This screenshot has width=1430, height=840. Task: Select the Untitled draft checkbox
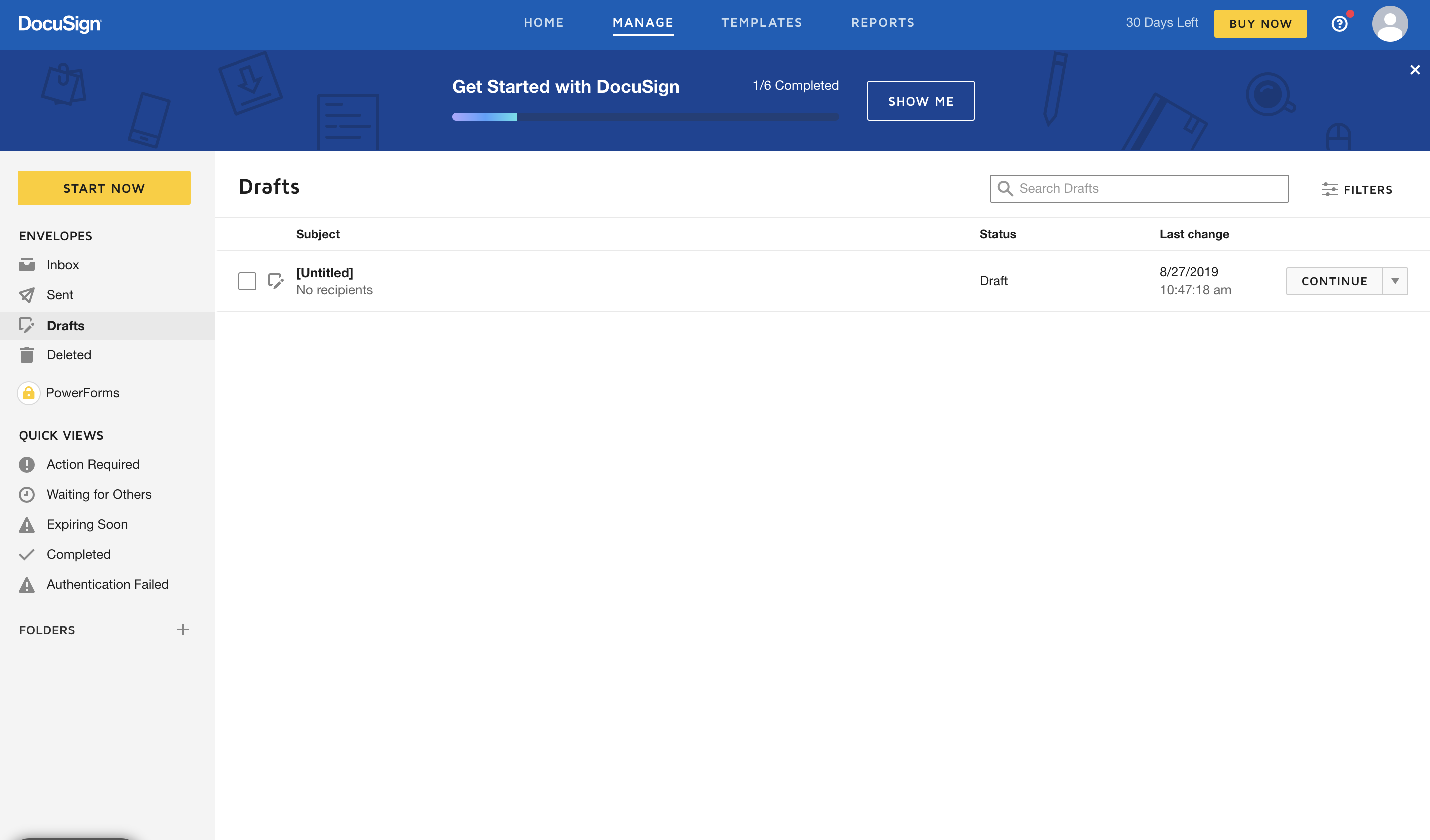pos(247,281)
